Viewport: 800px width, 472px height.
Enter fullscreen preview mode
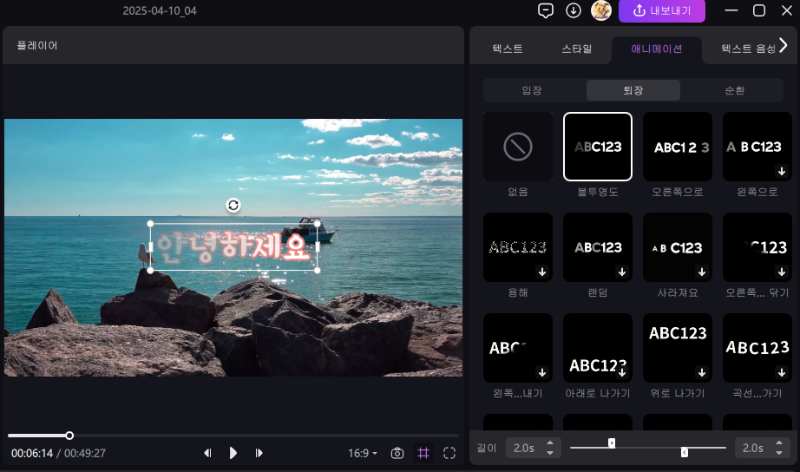click(449, 453)
